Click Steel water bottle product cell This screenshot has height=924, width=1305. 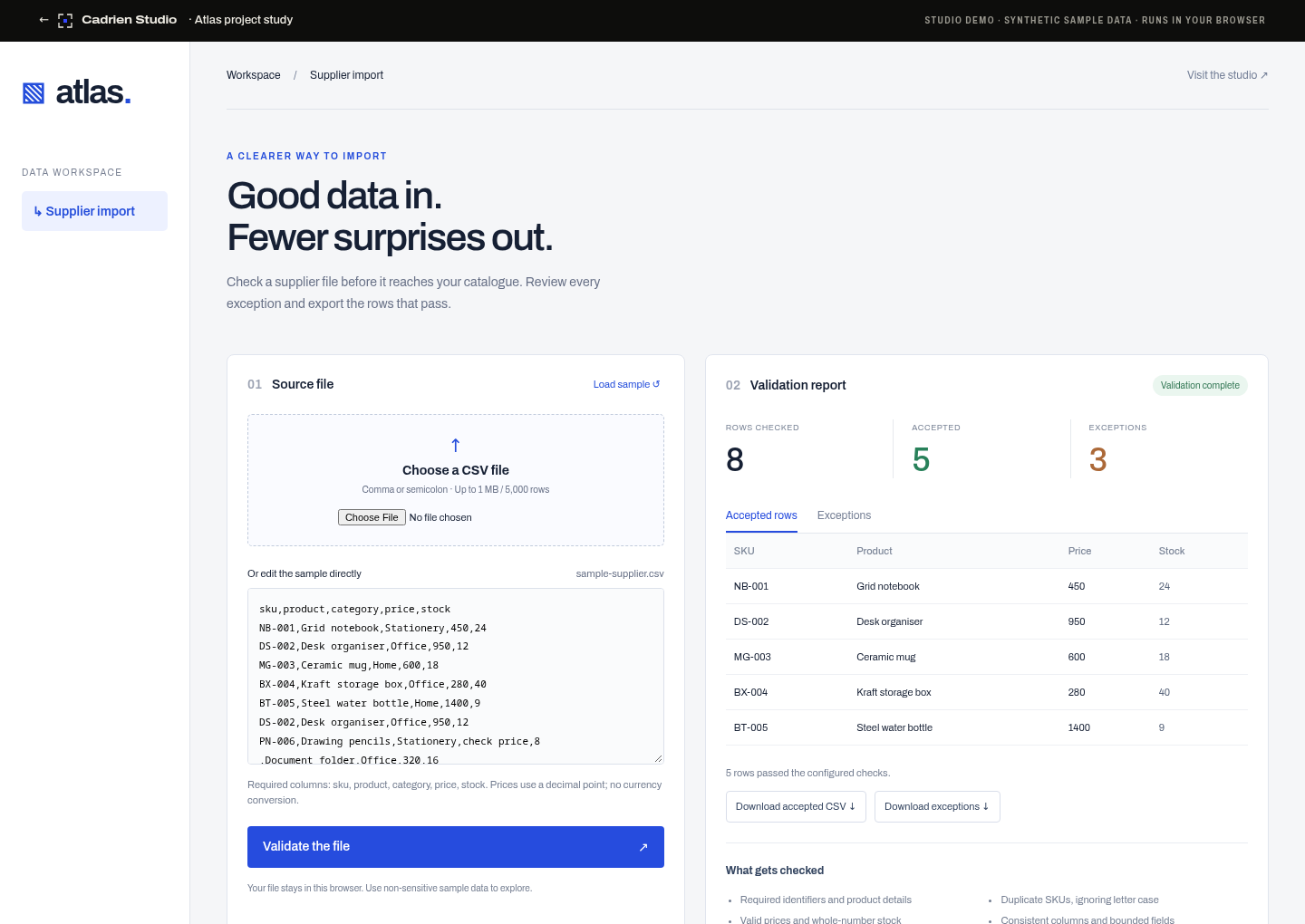pyautogui.click(x=894, y=727)
